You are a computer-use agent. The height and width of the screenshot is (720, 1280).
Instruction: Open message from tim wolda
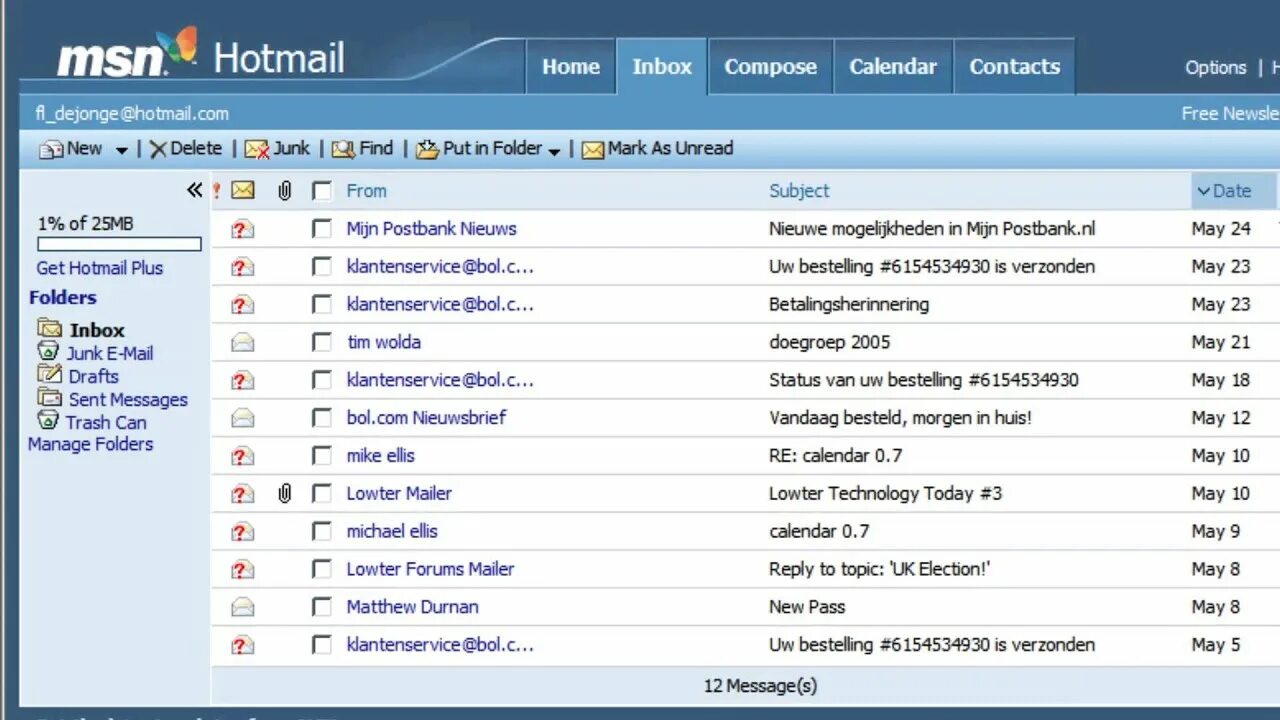[383, 342]
